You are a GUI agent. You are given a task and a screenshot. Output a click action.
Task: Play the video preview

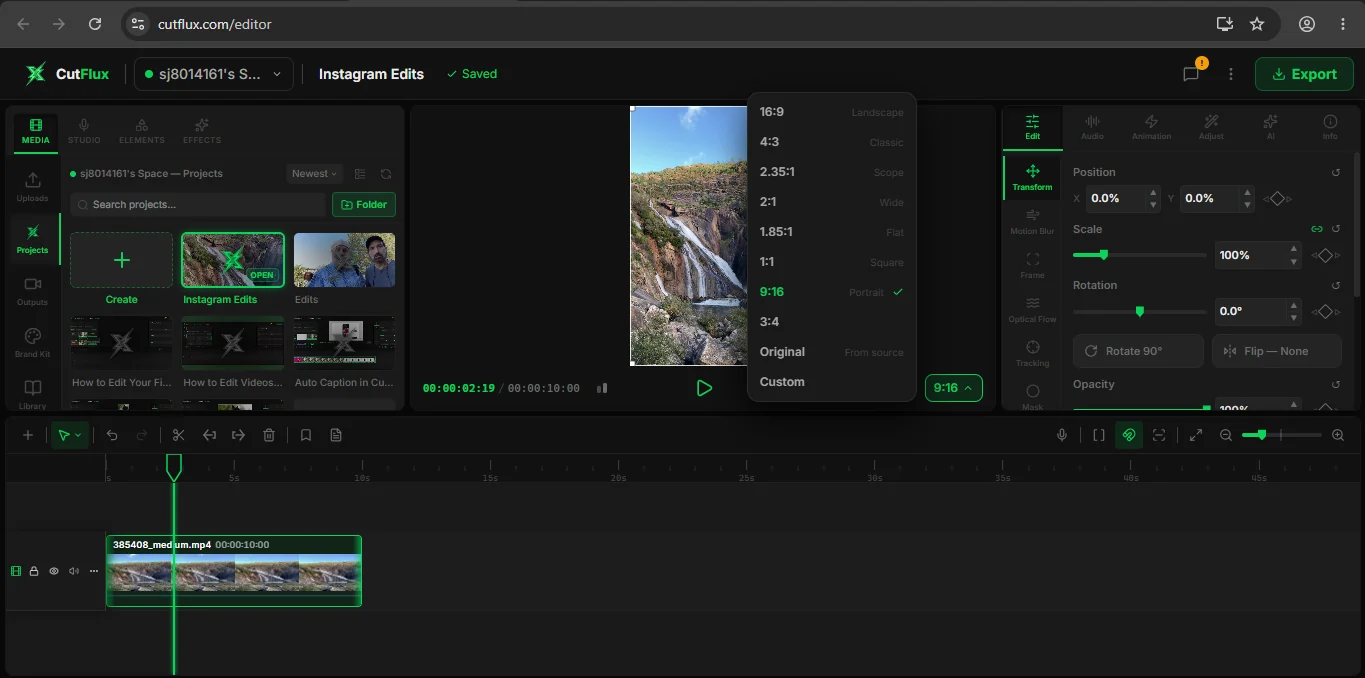point(704,388)
